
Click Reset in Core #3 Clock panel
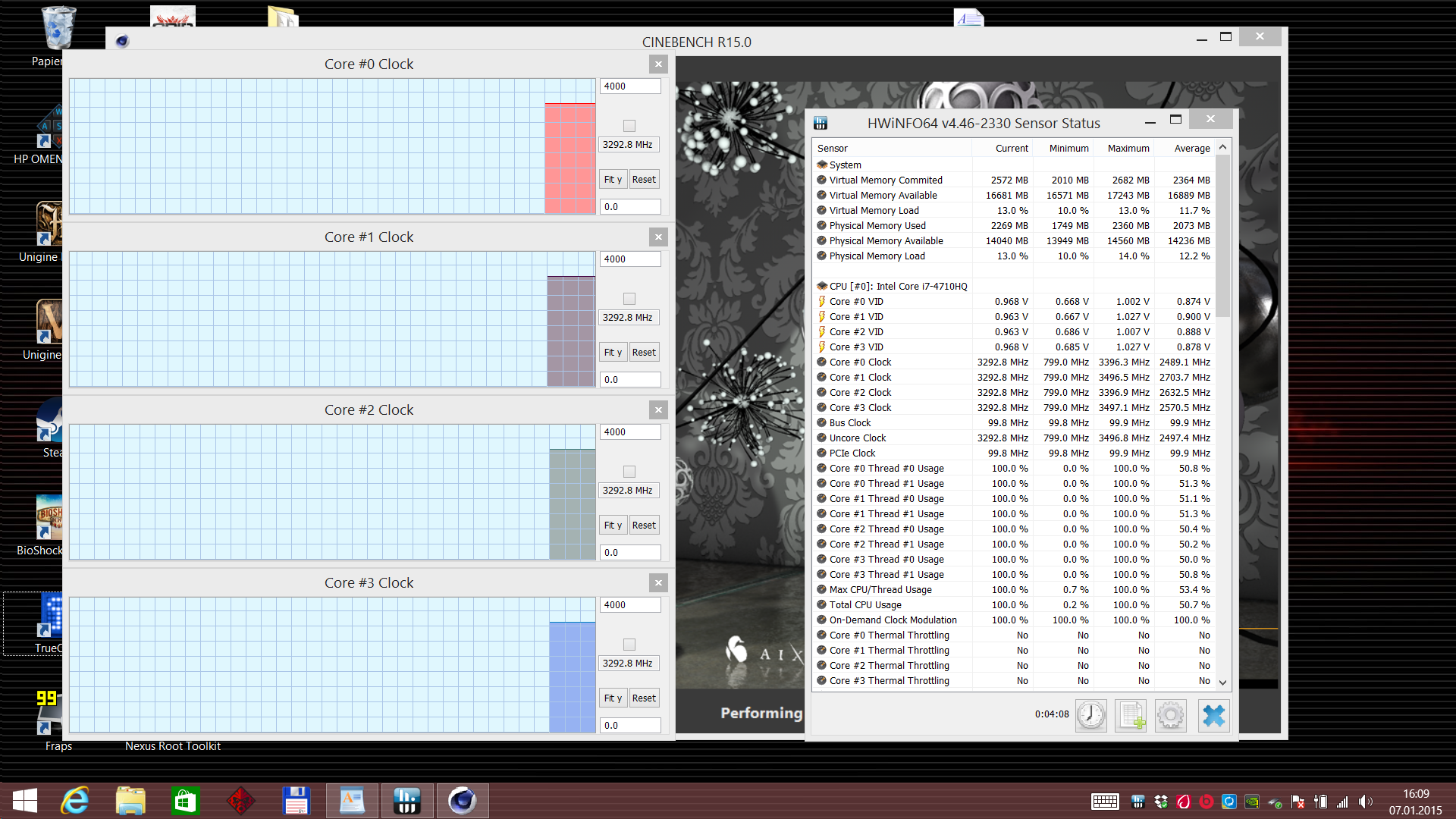(x=644, y=698)
